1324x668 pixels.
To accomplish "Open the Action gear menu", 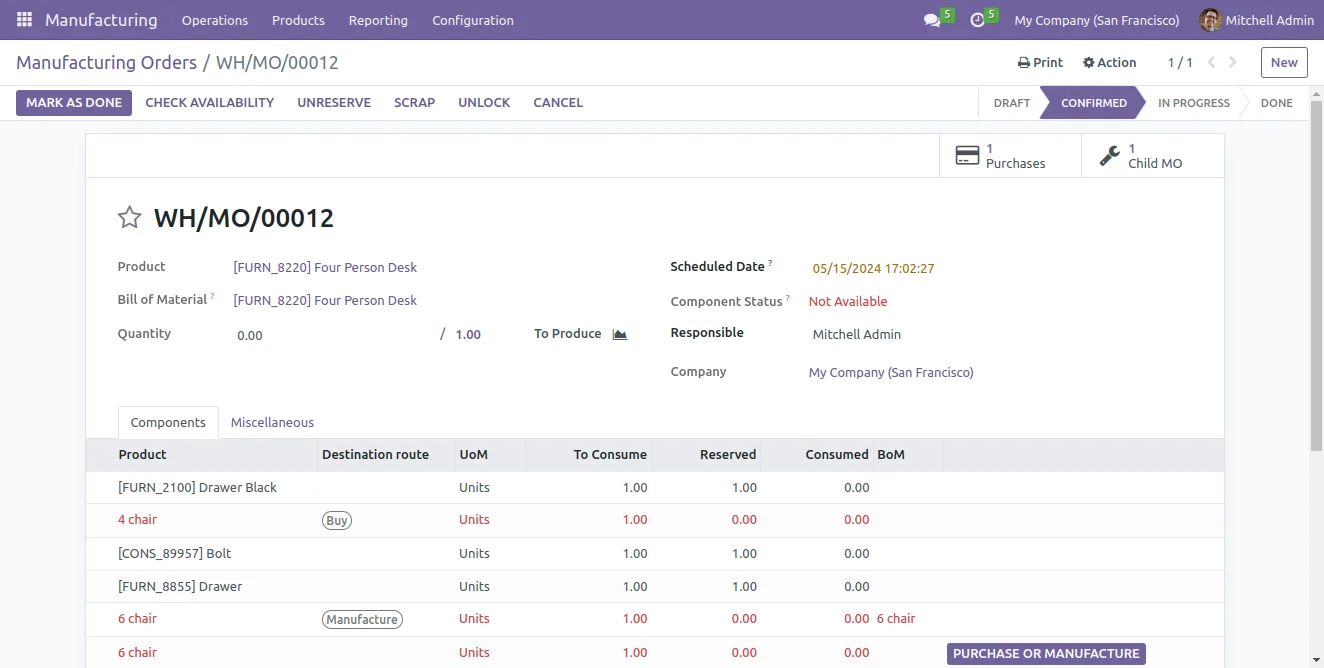I will [x=1109, y=62].
